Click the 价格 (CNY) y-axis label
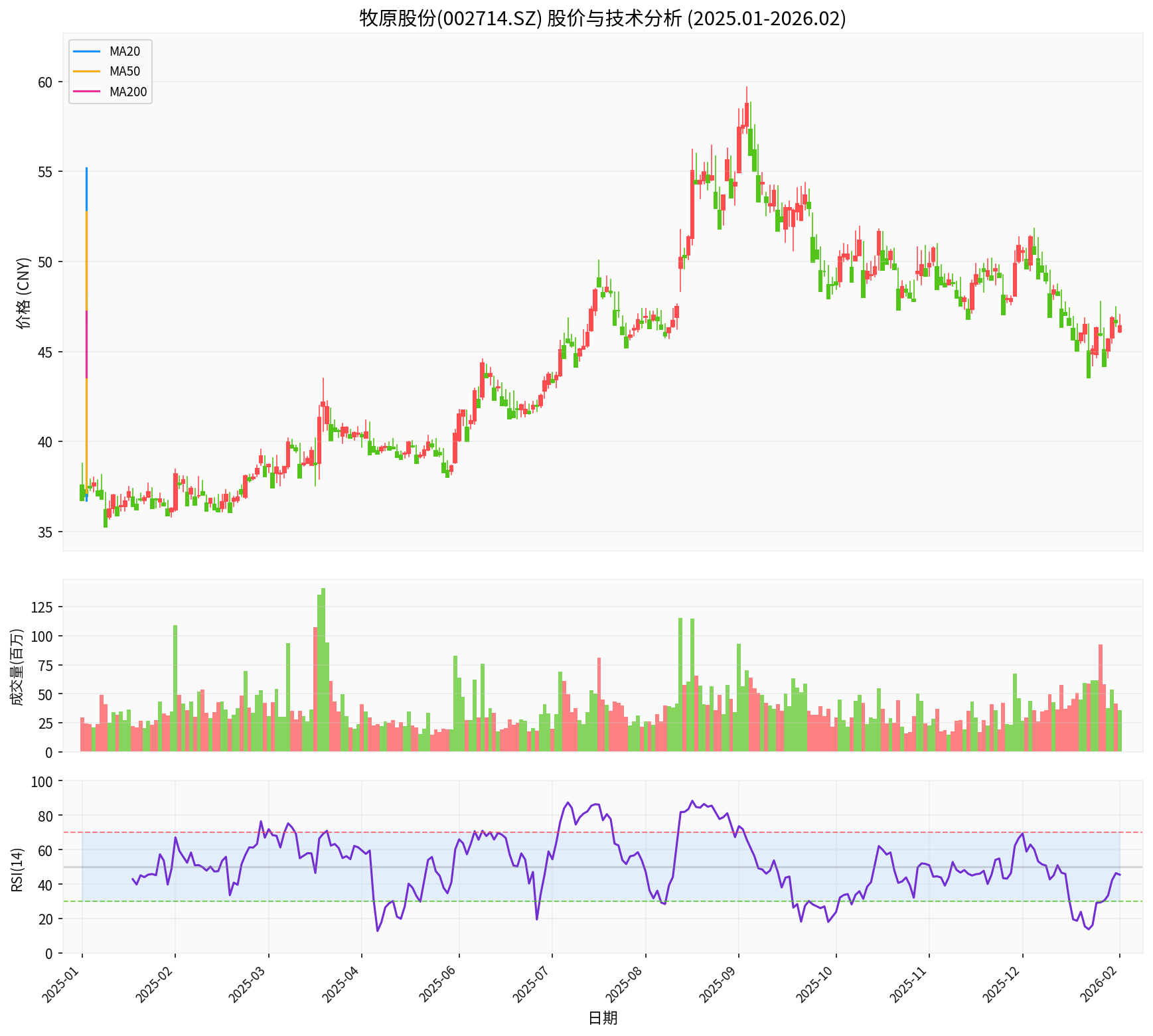 point(23,293)
